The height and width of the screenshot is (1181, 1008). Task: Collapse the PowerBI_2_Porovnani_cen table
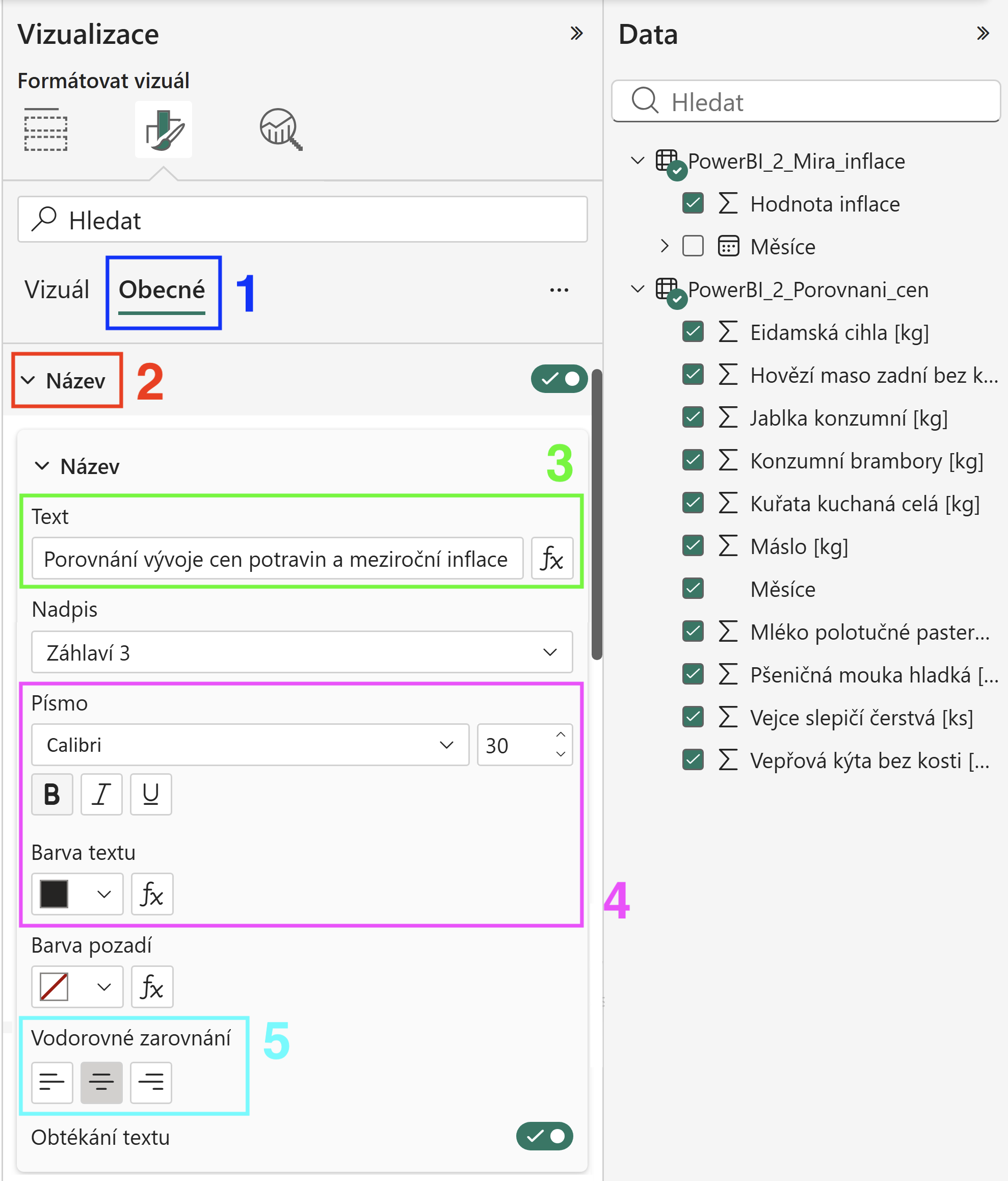coord(638,288)
